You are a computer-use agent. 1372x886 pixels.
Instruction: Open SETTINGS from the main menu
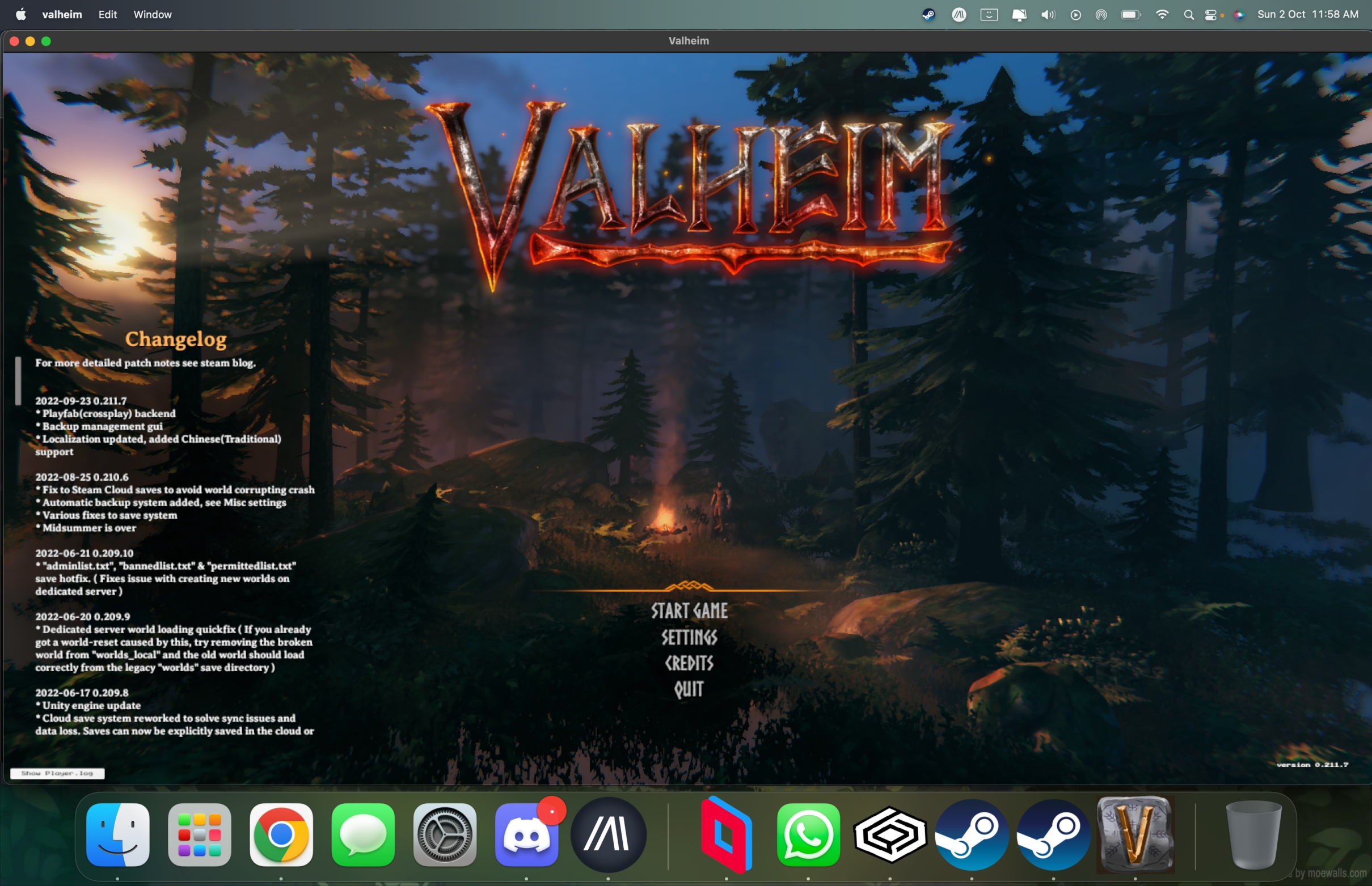coord(690,637)
